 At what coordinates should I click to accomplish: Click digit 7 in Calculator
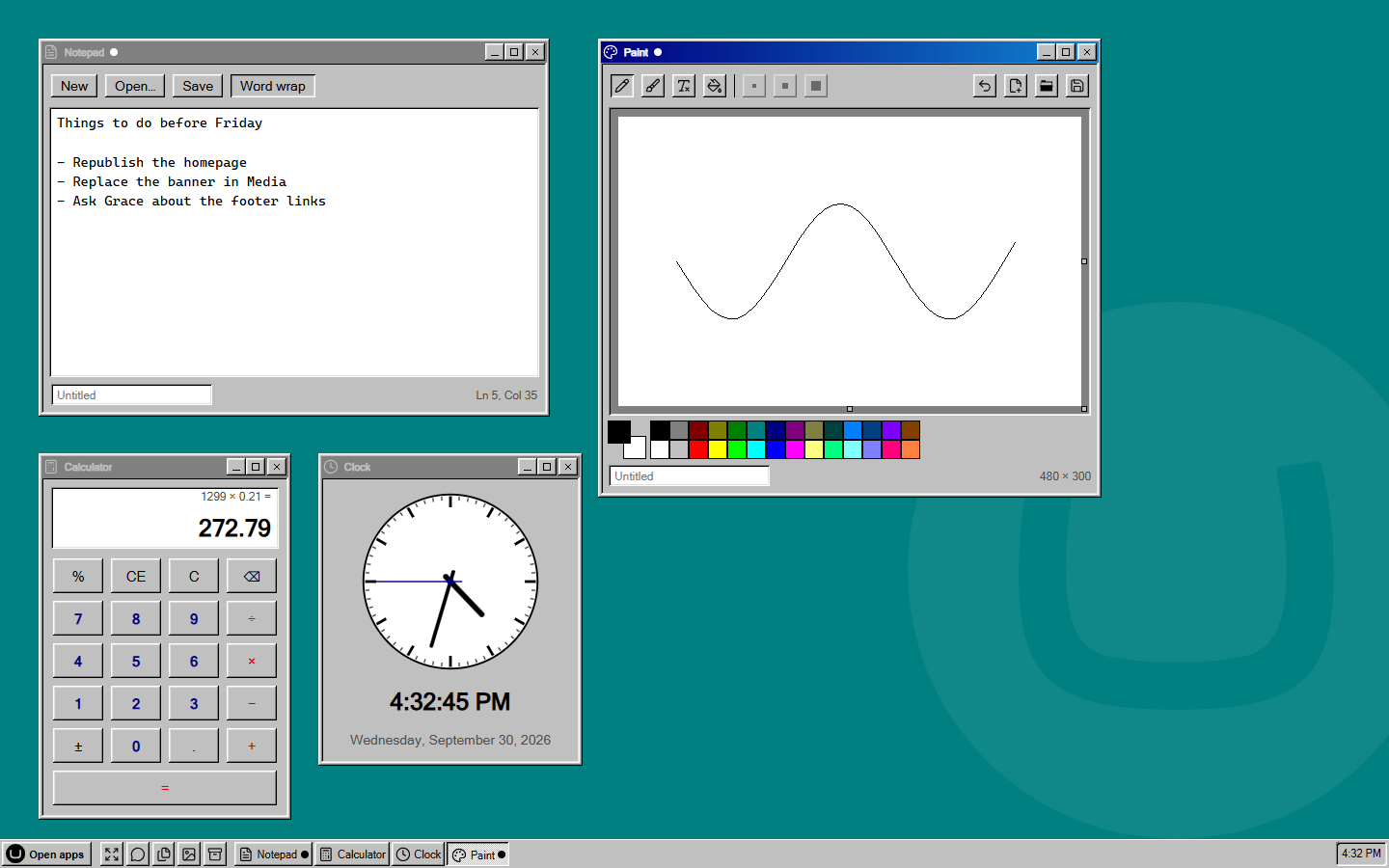(78, 618)
